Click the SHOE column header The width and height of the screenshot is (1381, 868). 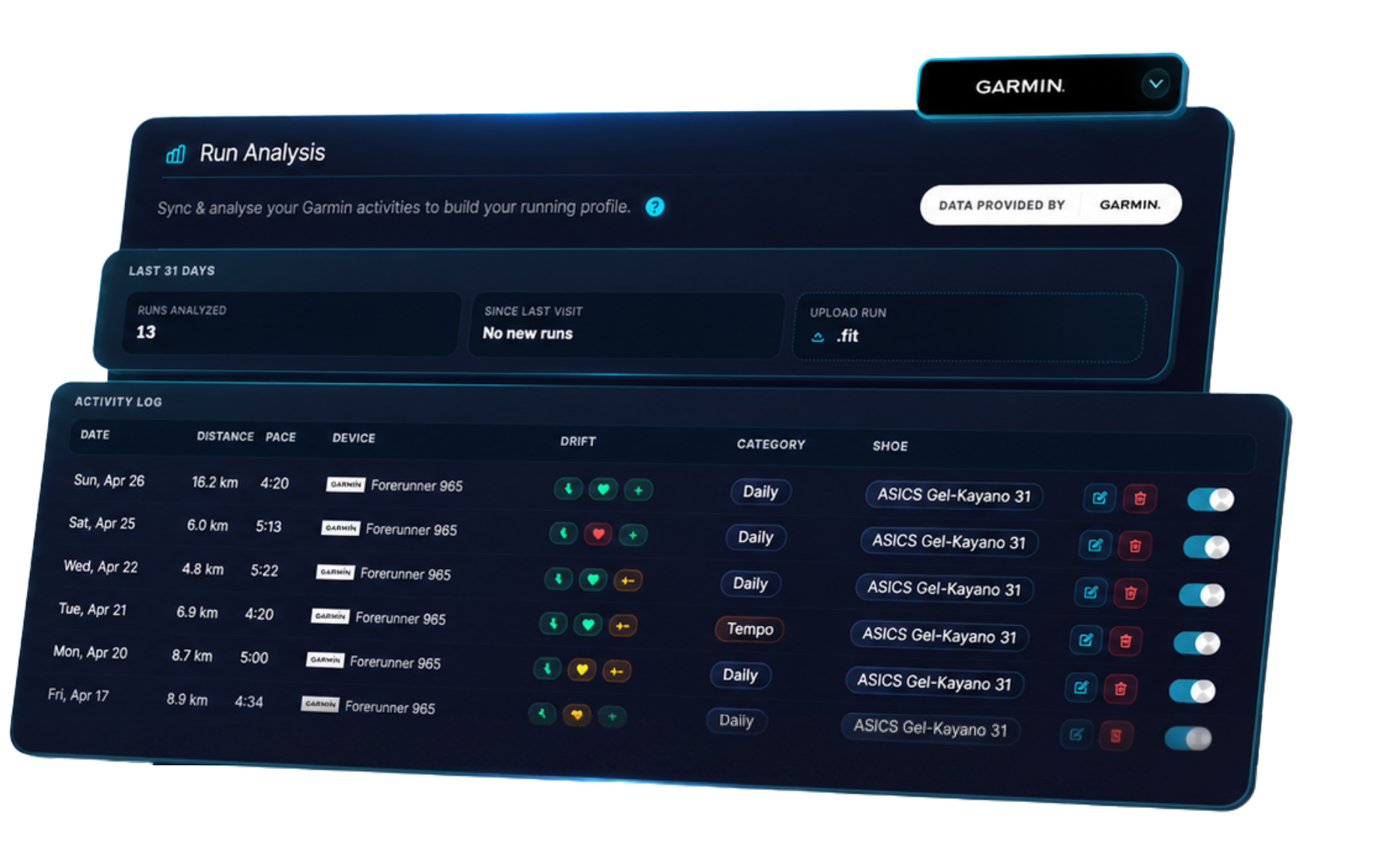890,446
